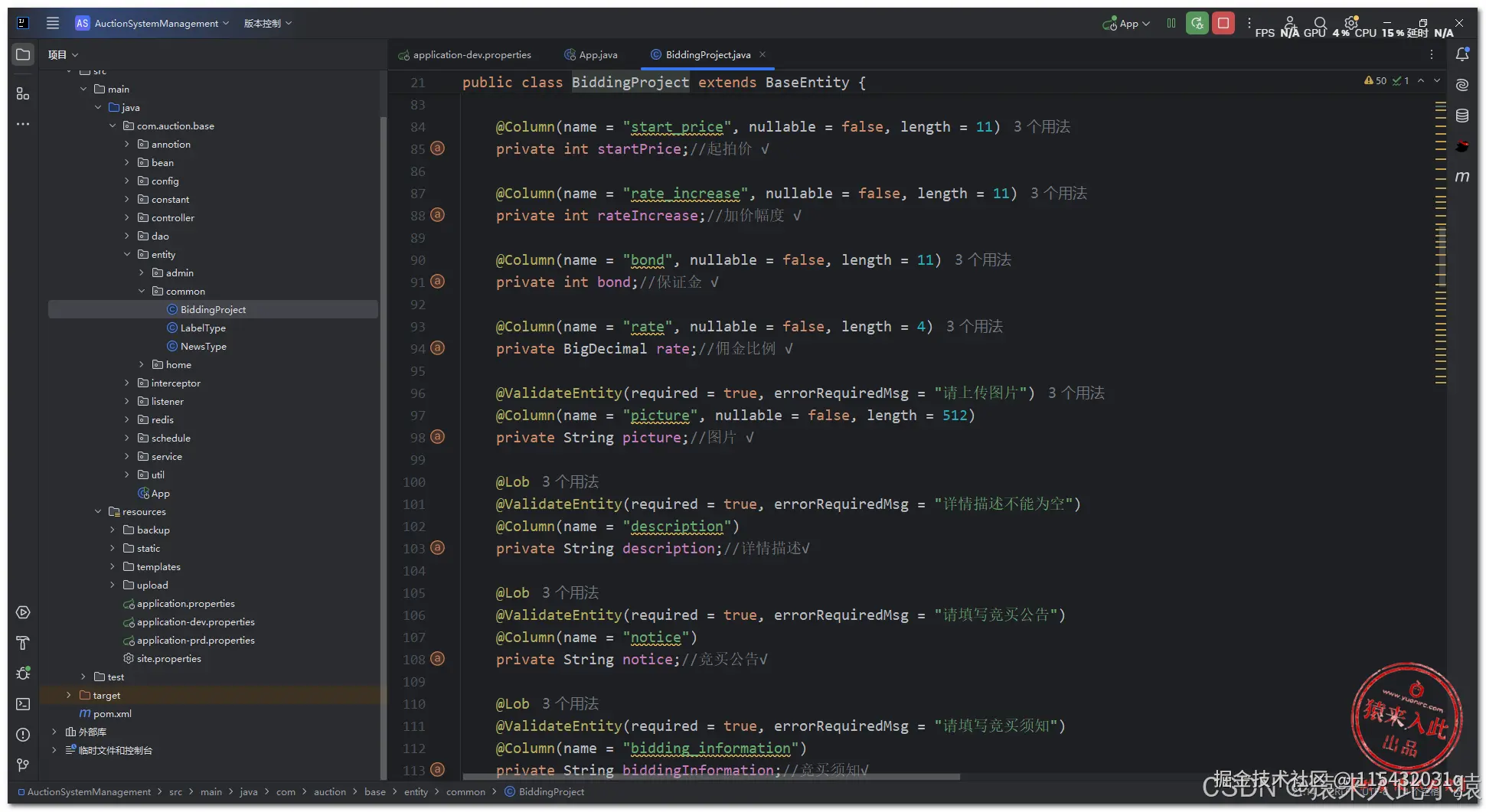Expand the service package
Viewport: 1486px width, 812px height.
click(127, 456)
